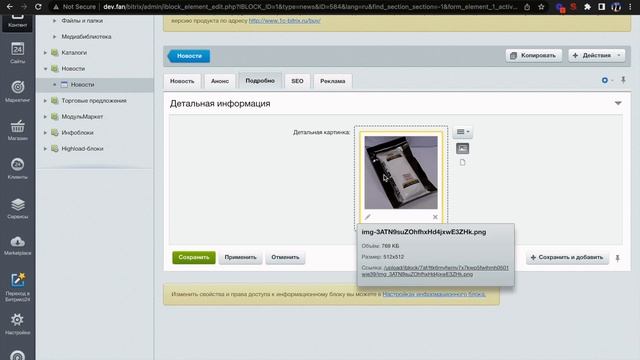Open the Сервисы stack icon

click(17, 208)
